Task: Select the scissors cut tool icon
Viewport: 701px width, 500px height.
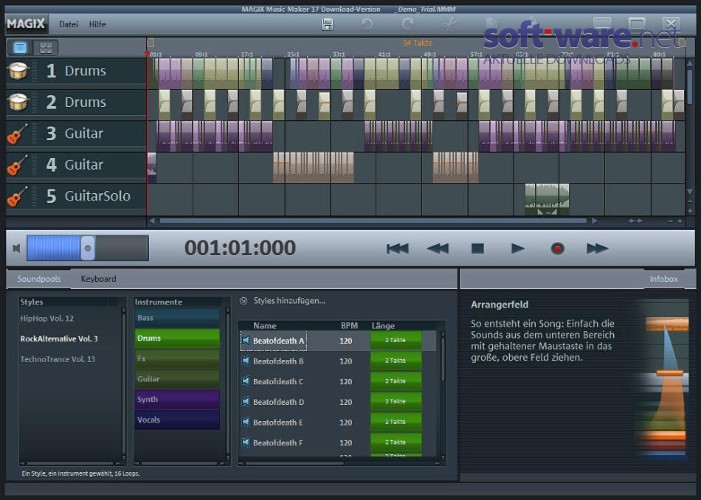Action: (x=448, y=24)
